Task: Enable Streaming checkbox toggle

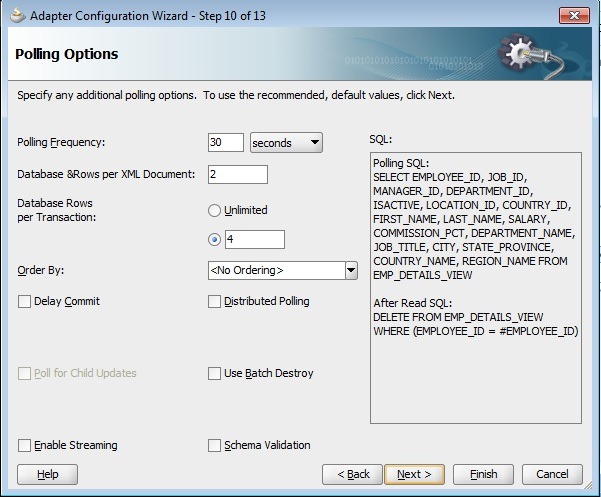Action: point(25,445)
